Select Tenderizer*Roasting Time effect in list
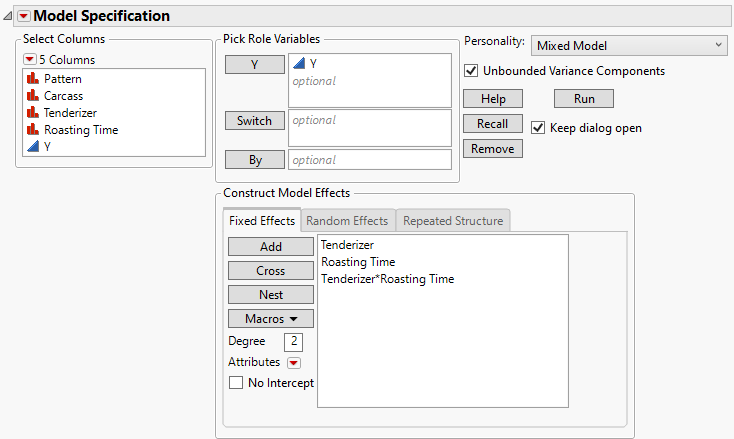 click(387, 279)
